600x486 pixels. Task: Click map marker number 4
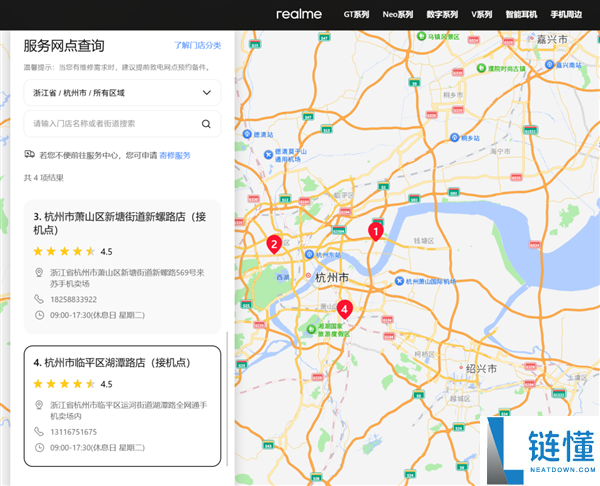pyautogui.click(x=345, y=309)
